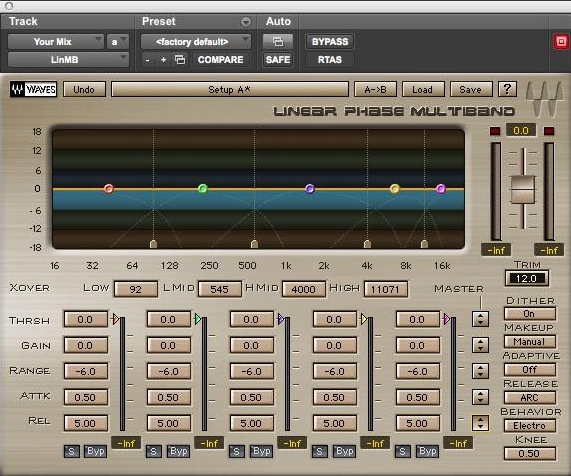This screenshot has width=571, height=476.
Task: Click the yellow high band gain marker
Action: pyautogui.click(x=395, y=188)
